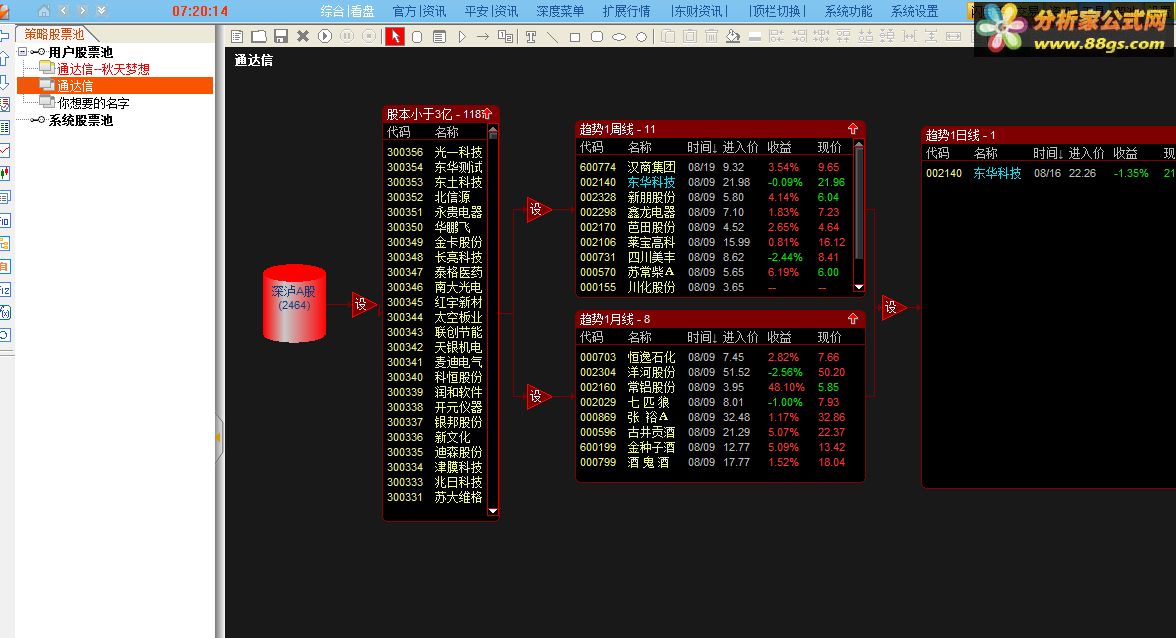Collapse the 趋势1周线 panel with up arrow
This screenshot has height=638, width=1176.
(x=853, y=129)
